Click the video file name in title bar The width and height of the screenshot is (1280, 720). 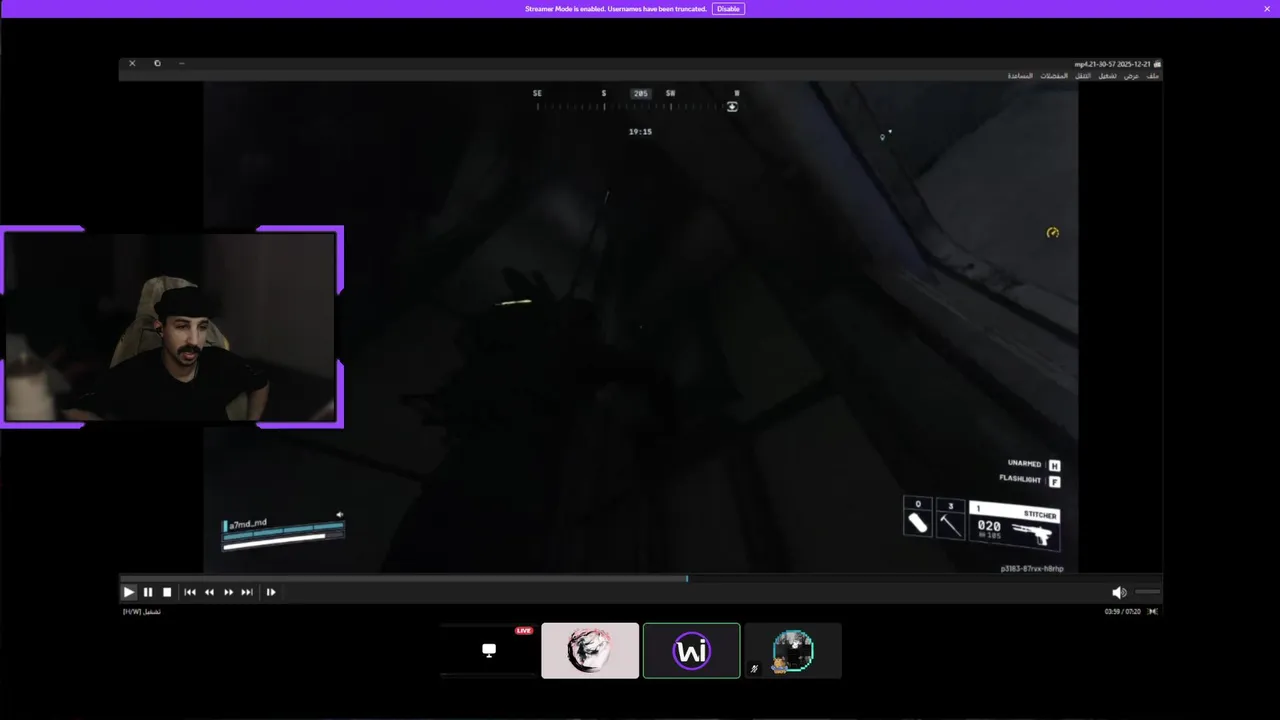pos(1112,63)
